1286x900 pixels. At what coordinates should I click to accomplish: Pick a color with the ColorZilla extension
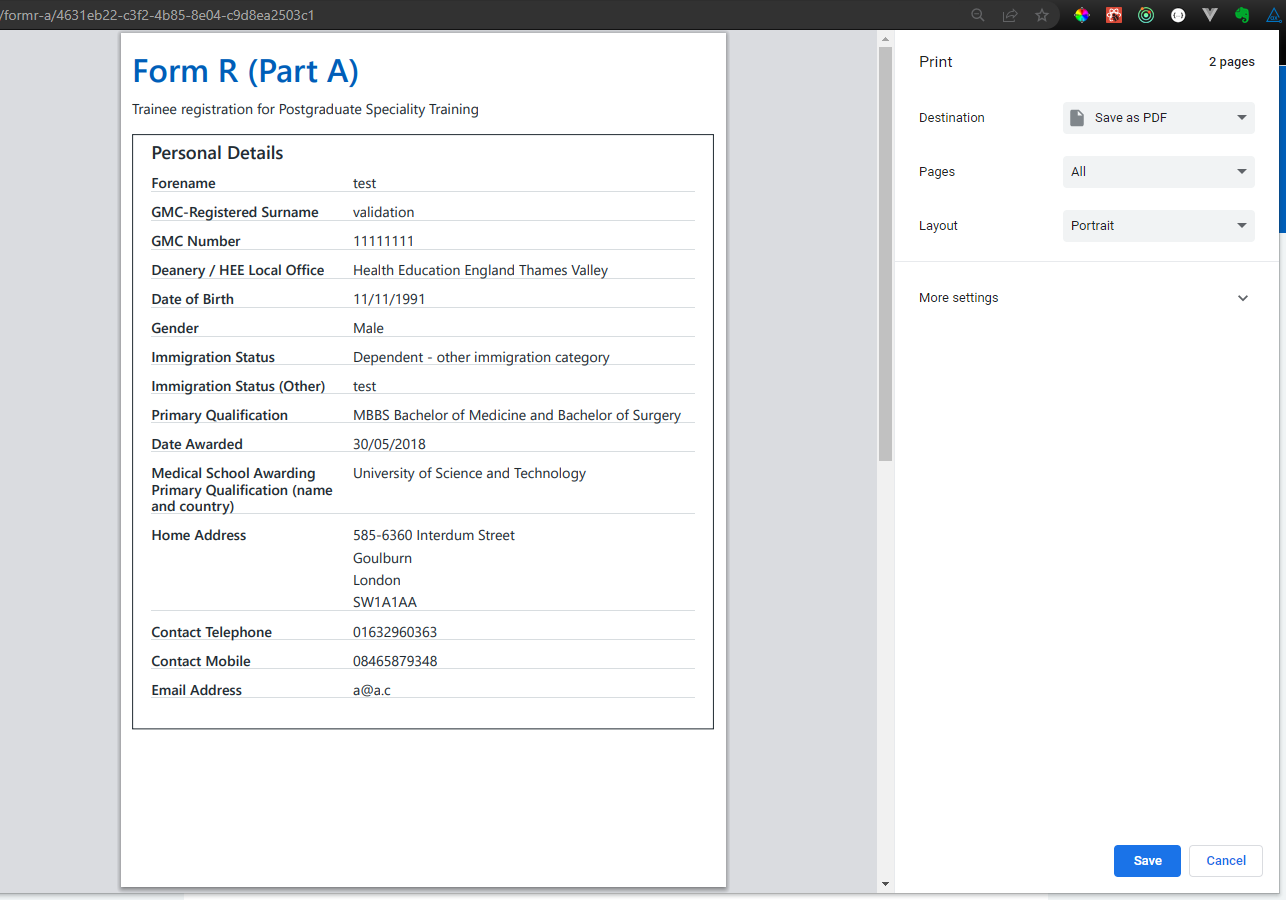[1082, 15]
